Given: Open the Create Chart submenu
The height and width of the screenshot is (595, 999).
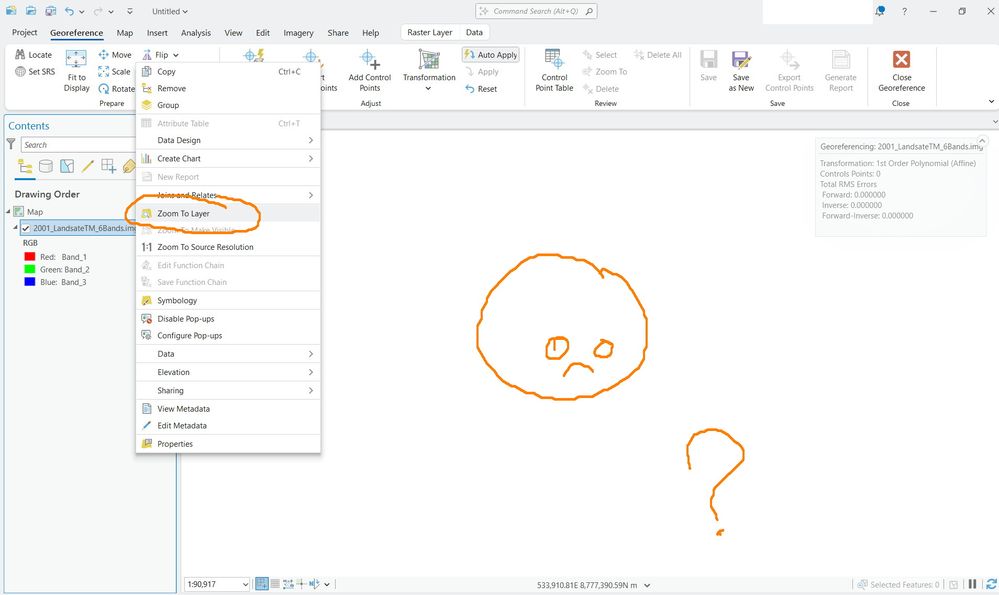Looking at the screenshot, I should point(228,159).
